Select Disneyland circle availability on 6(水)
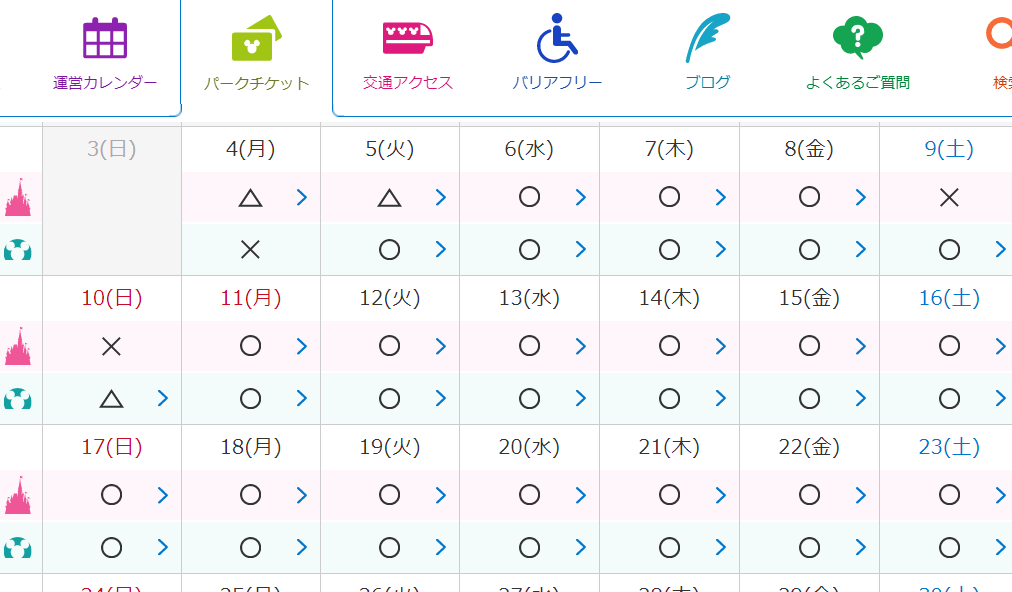Screen dimensions: 1012x592 529,197
